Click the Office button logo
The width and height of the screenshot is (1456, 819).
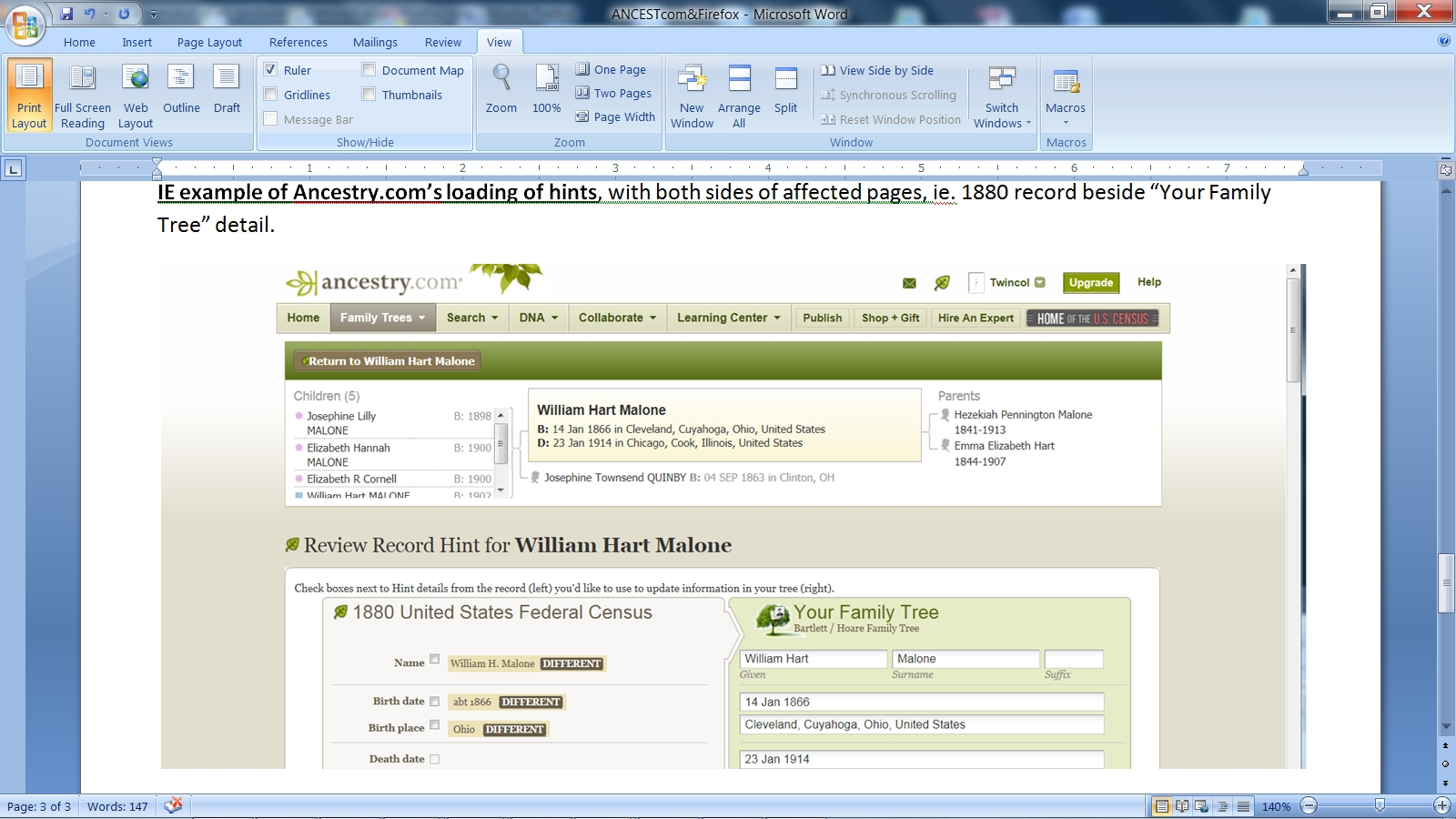coord(25,25)
